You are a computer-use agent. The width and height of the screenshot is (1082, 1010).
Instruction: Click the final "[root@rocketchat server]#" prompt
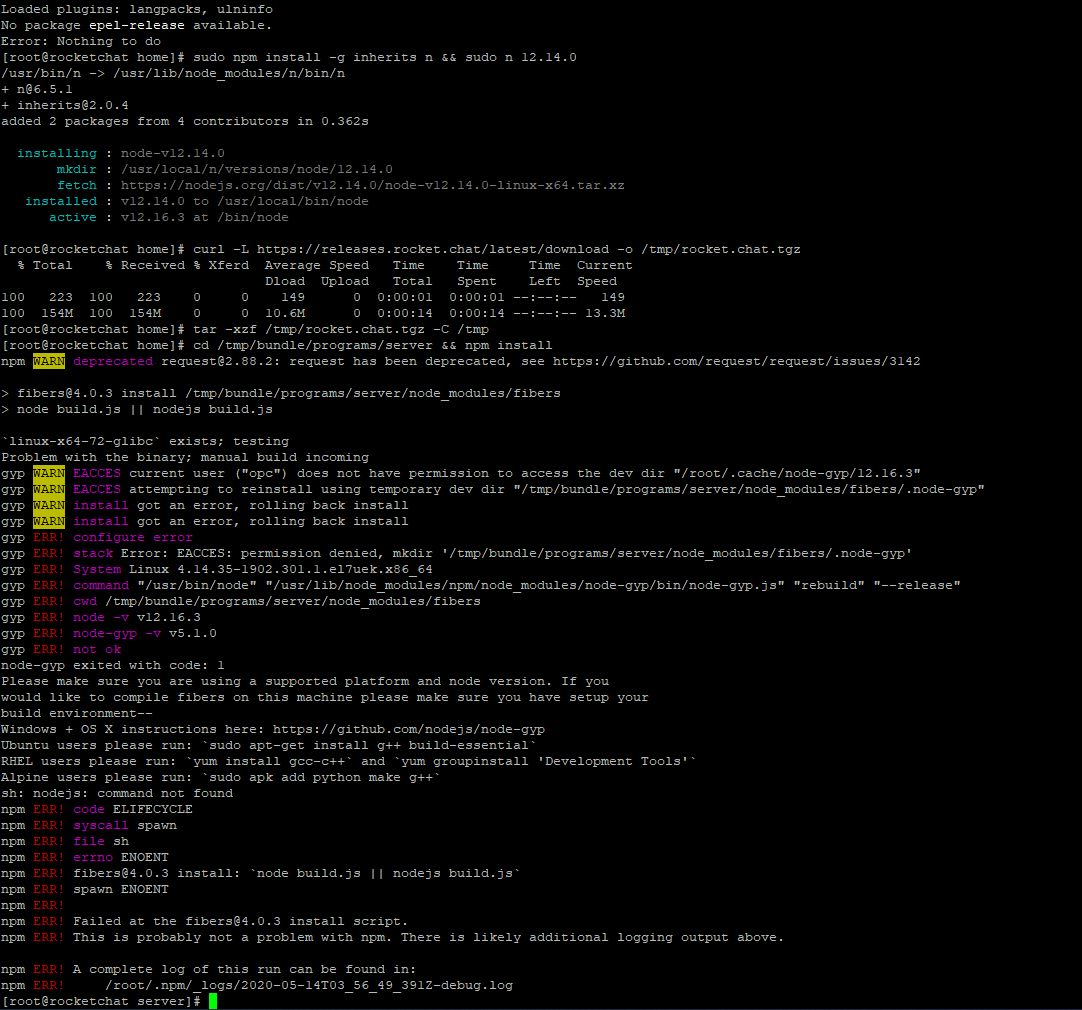tap(101, 1001)
